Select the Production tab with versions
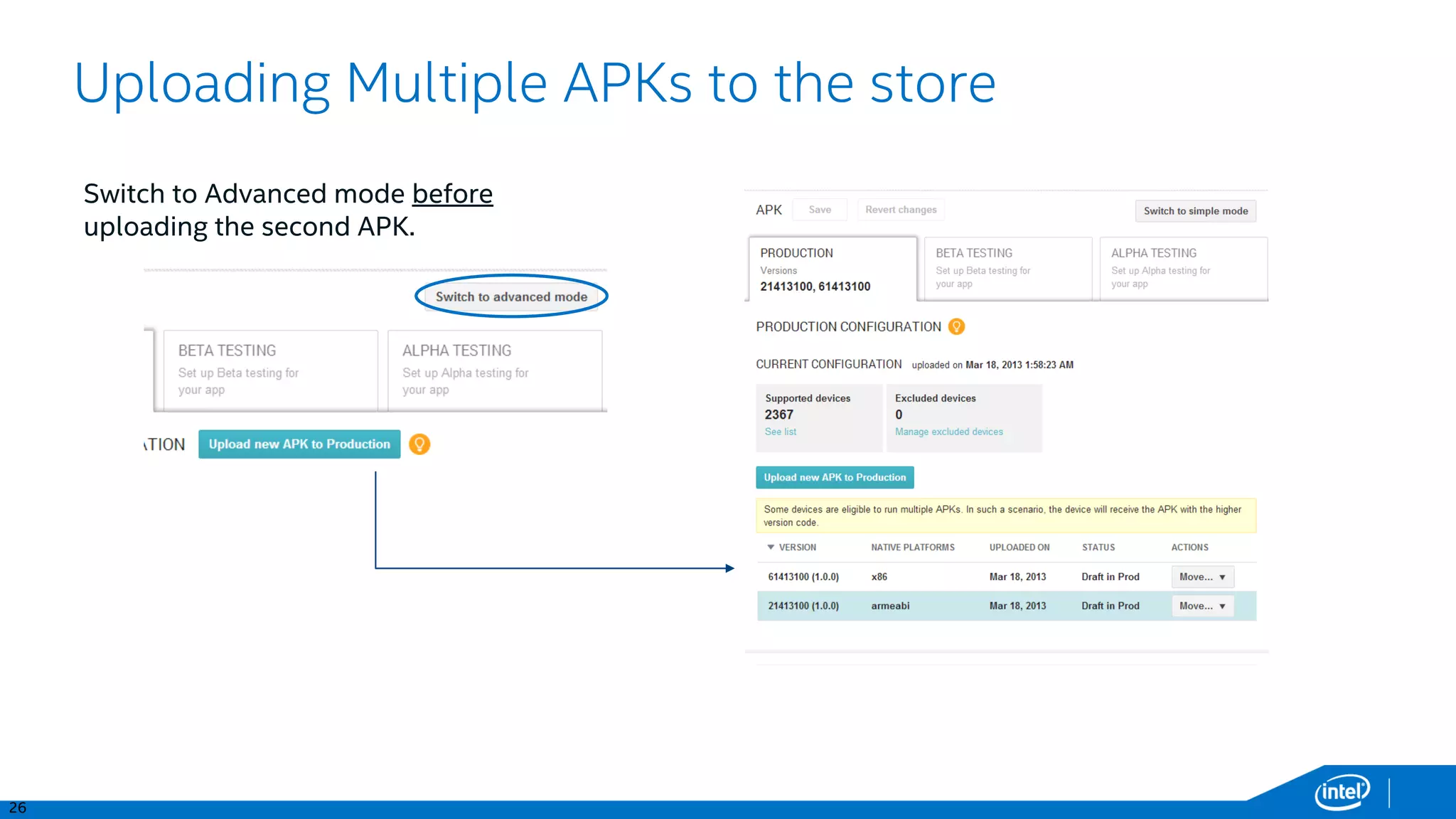1456x819 pixels. [x=832, y=269]
